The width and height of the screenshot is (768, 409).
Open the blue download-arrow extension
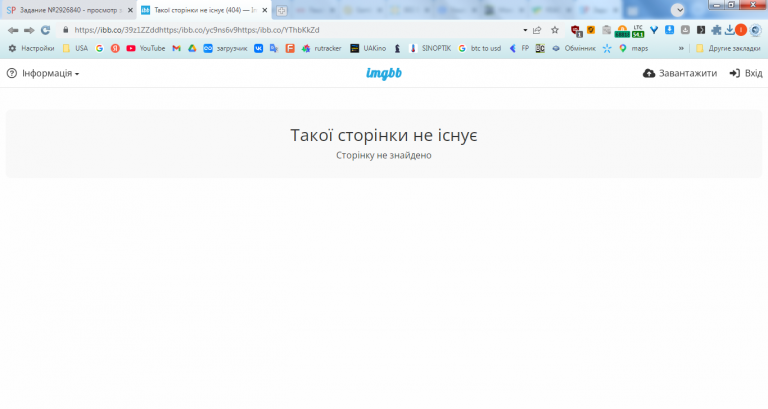tap(669, 30)
